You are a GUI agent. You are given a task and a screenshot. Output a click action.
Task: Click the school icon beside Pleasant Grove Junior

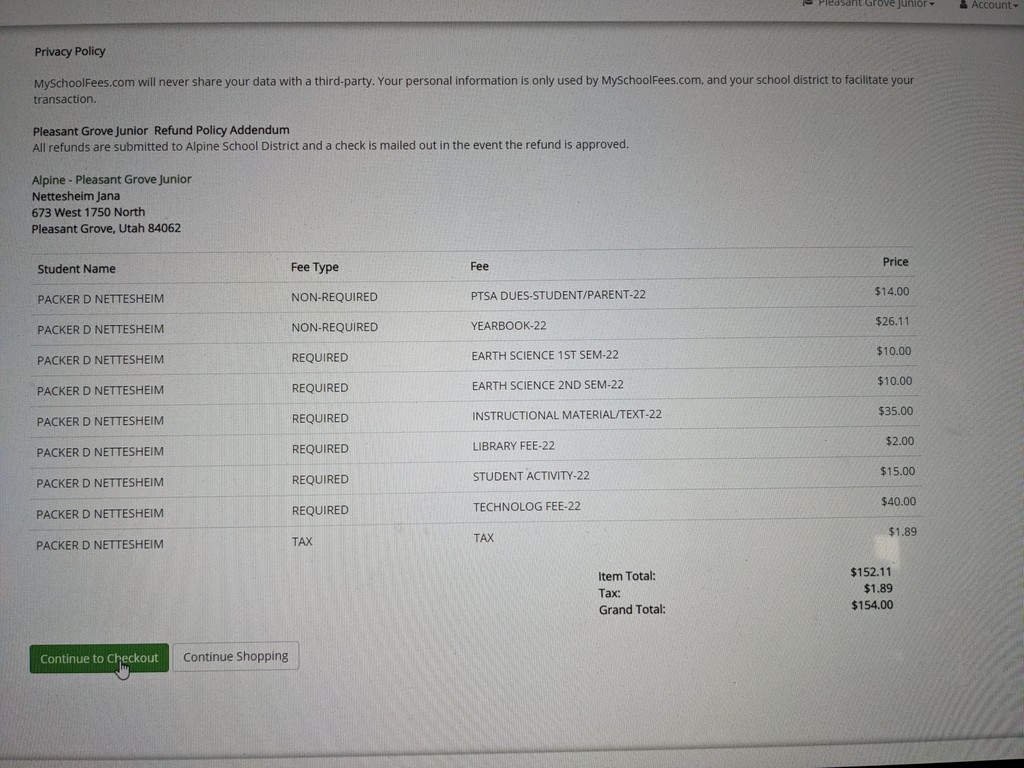click(x=808, y=4)
